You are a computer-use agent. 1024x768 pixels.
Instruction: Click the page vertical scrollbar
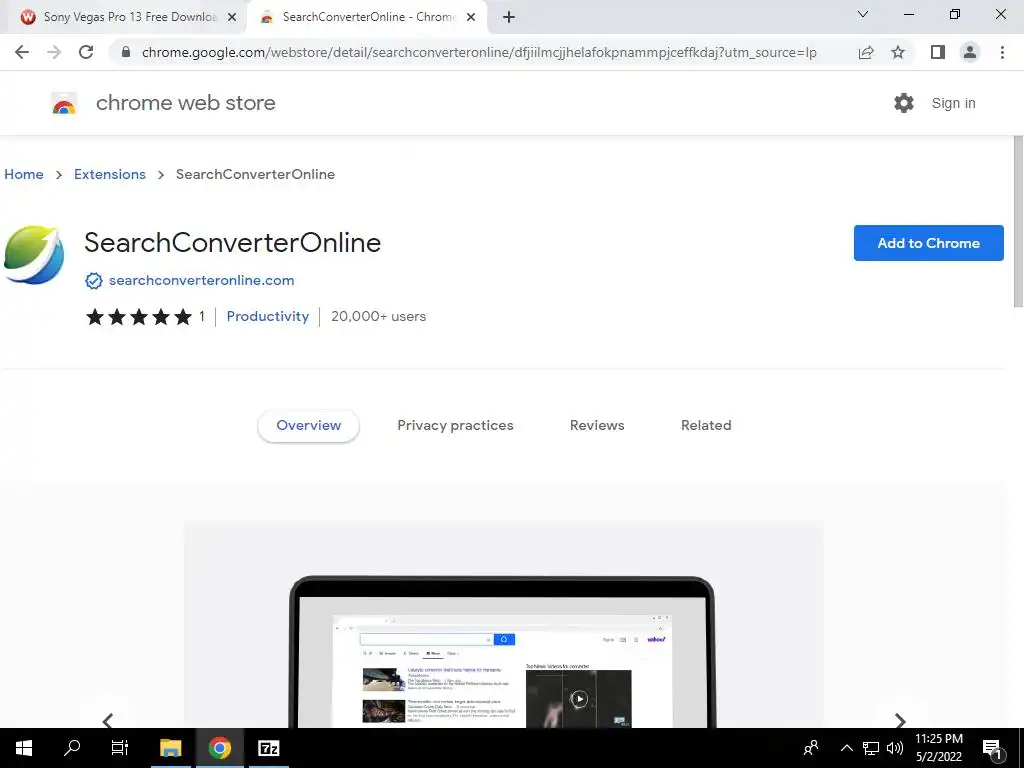click(1017, 221)
